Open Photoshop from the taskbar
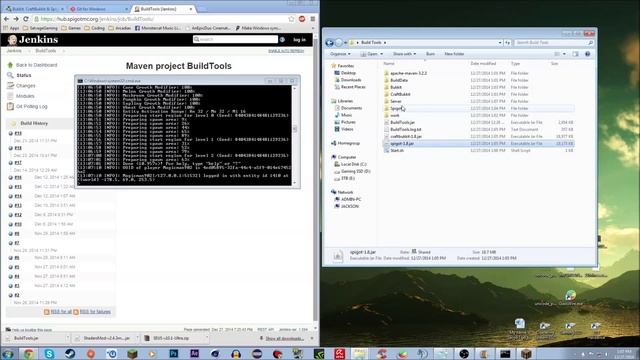The width and height of the screenshot is (640, 360). click(x=173, y=353)
